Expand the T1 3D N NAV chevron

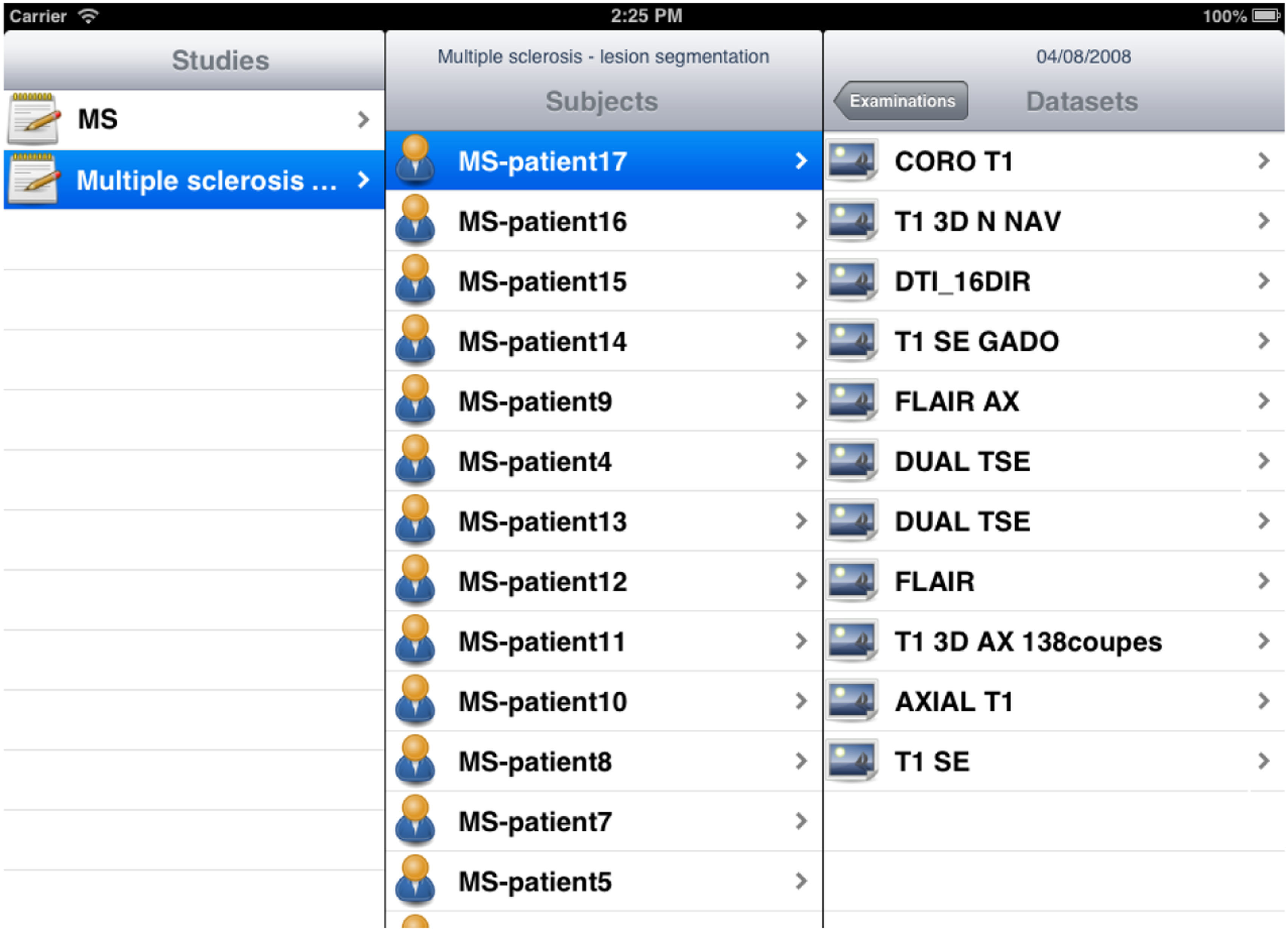[1263, 221]
